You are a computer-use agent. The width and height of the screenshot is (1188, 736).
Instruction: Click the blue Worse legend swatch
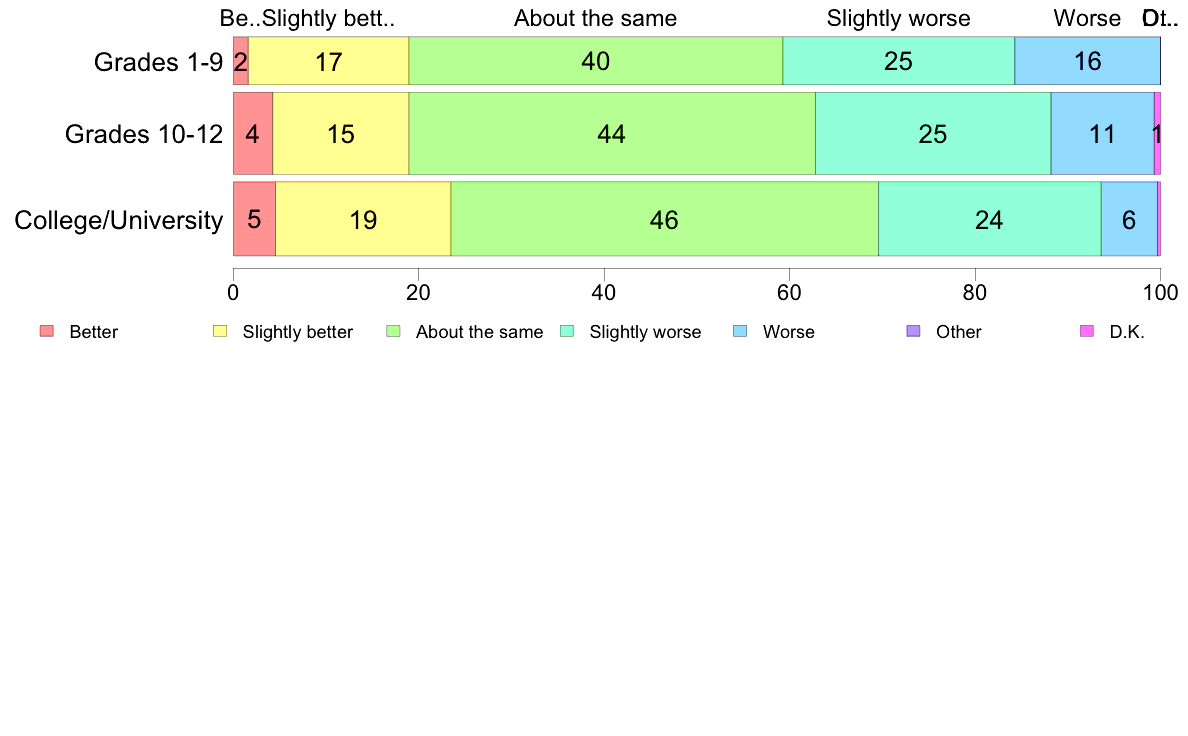[740, 331]
